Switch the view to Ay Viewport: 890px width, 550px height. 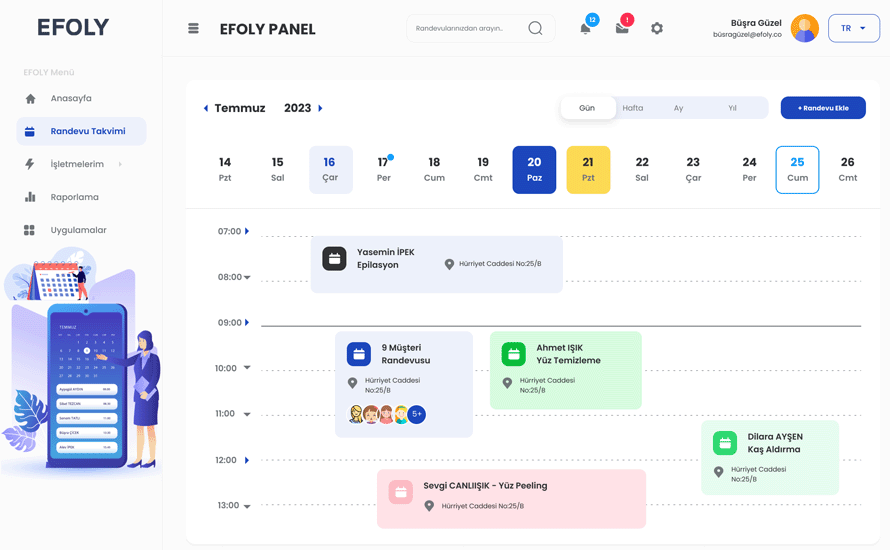click(x=678, y=108)
